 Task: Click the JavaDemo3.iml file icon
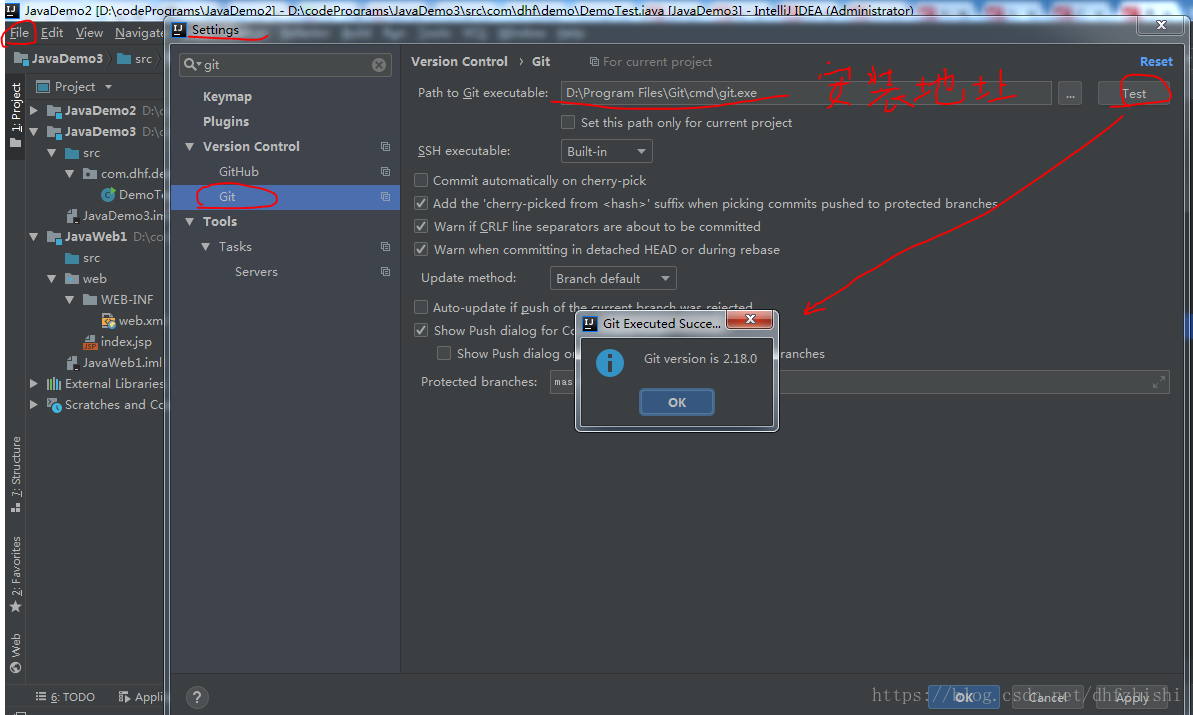tap(72, 216)
